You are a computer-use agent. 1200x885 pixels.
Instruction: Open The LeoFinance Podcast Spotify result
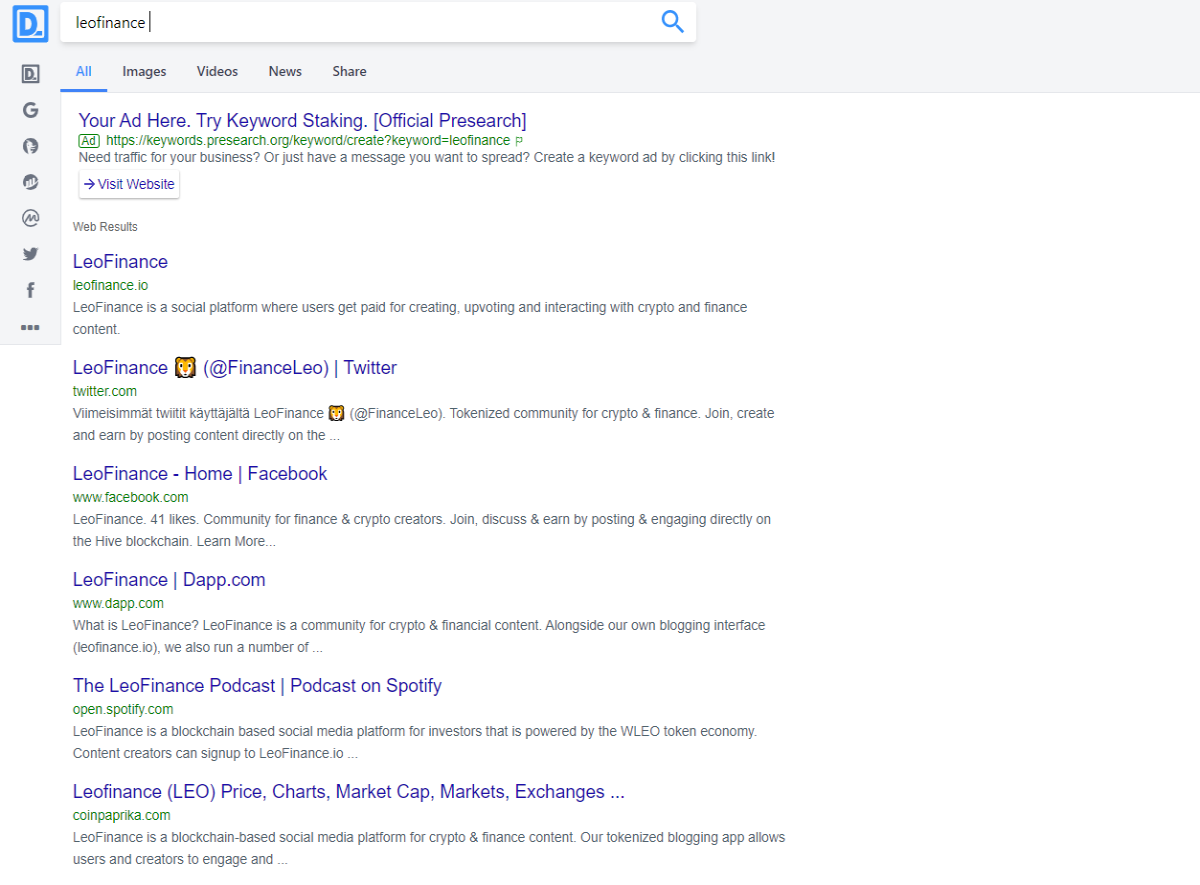click(257, 685)
